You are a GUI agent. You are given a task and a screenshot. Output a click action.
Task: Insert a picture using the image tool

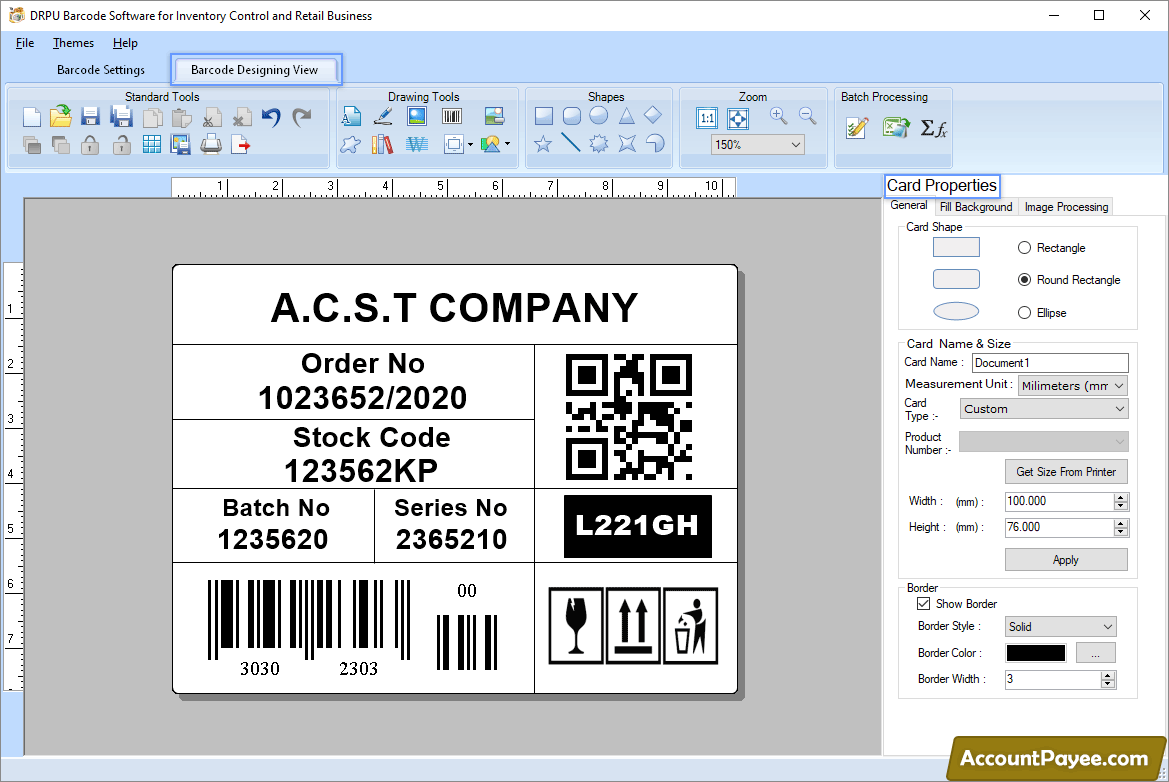click(x=417, y=116)
